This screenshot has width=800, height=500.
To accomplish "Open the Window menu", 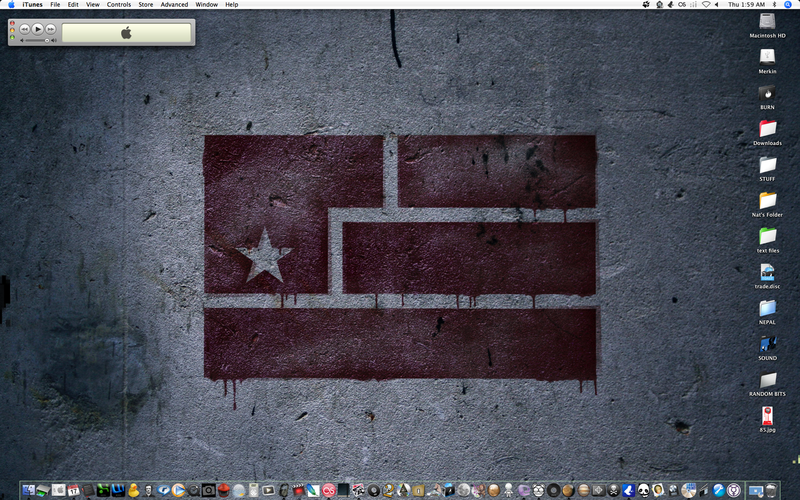I will pyautogui.click(x=207, y=5).
